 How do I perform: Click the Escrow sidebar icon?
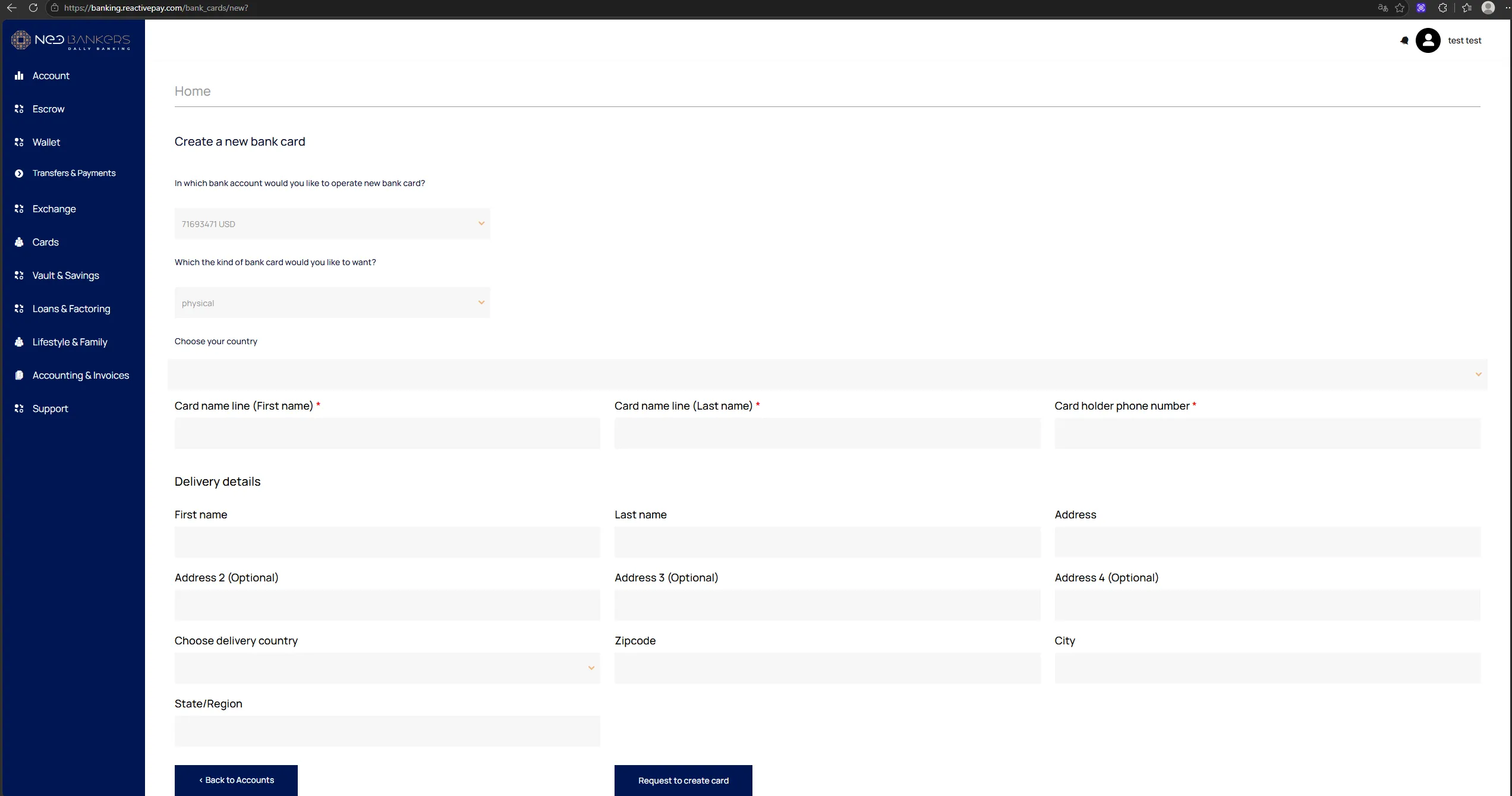tap(19, 109)
